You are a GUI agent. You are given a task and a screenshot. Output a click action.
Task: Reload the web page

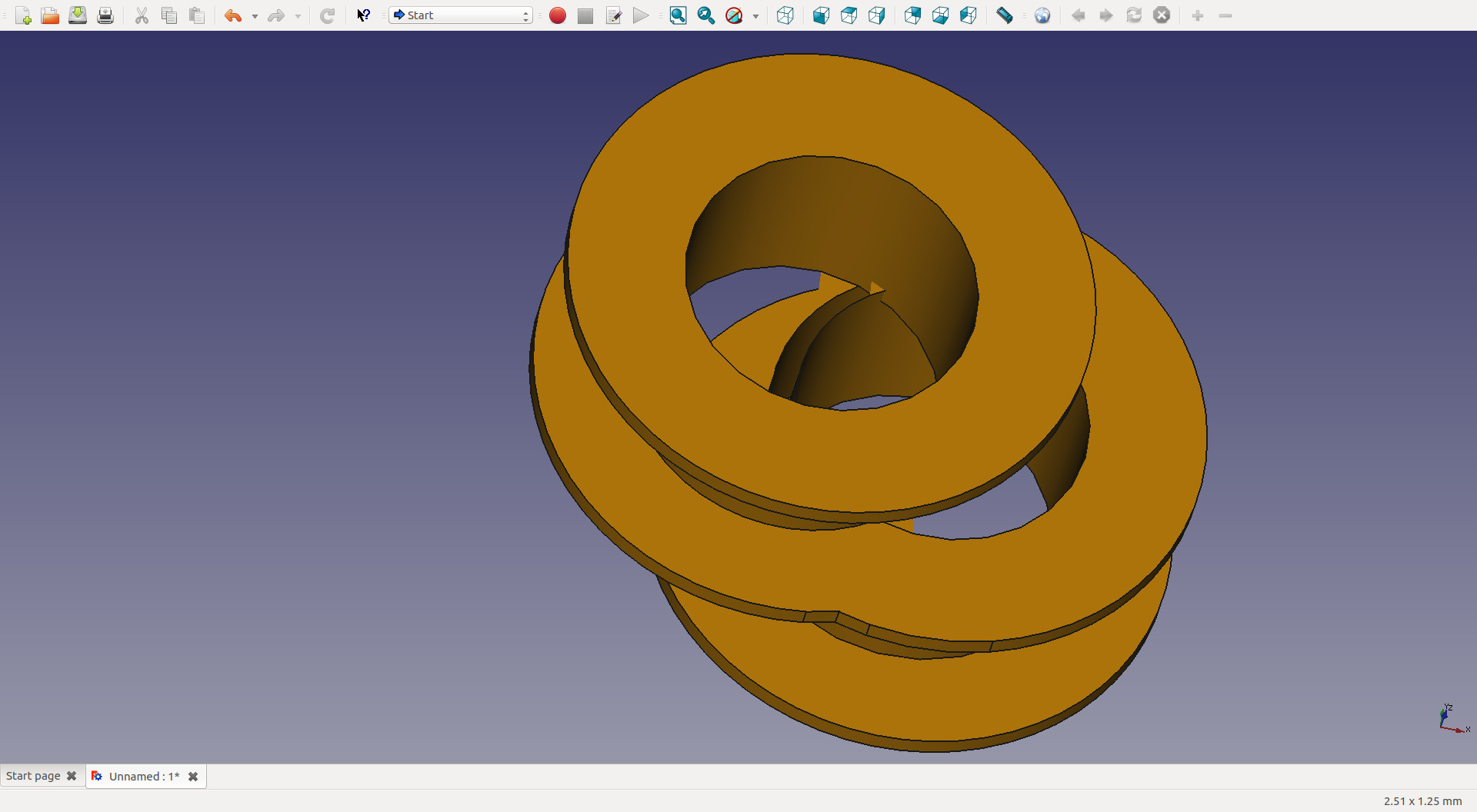1134,15
